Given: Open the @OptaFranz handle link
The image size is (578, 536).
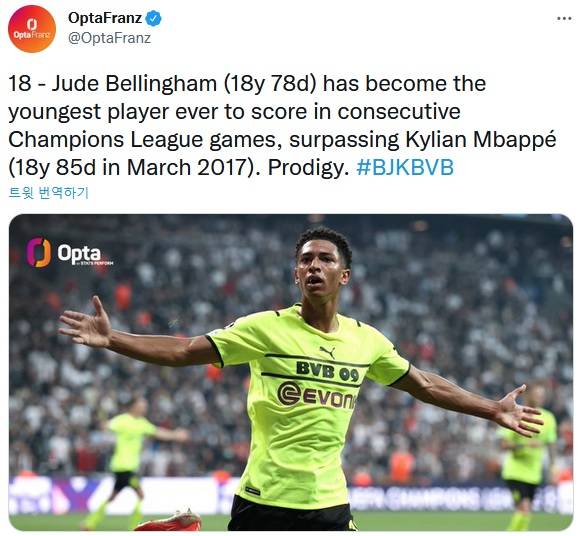Looking at the screenshot, I should tap(109, 38).
